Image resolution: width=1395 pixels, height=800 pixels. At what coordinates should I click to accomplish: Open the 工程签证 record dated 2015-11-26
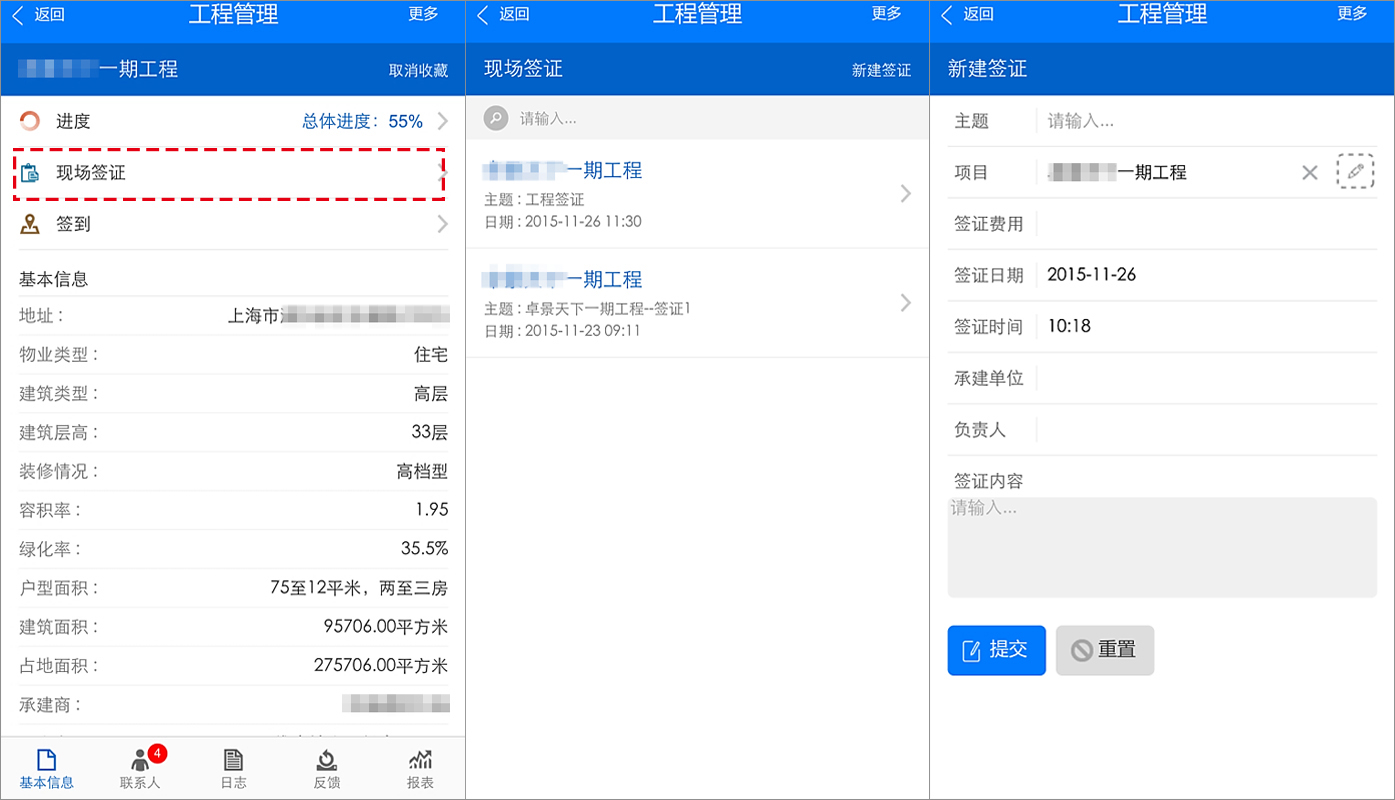(x=697, y=194)
